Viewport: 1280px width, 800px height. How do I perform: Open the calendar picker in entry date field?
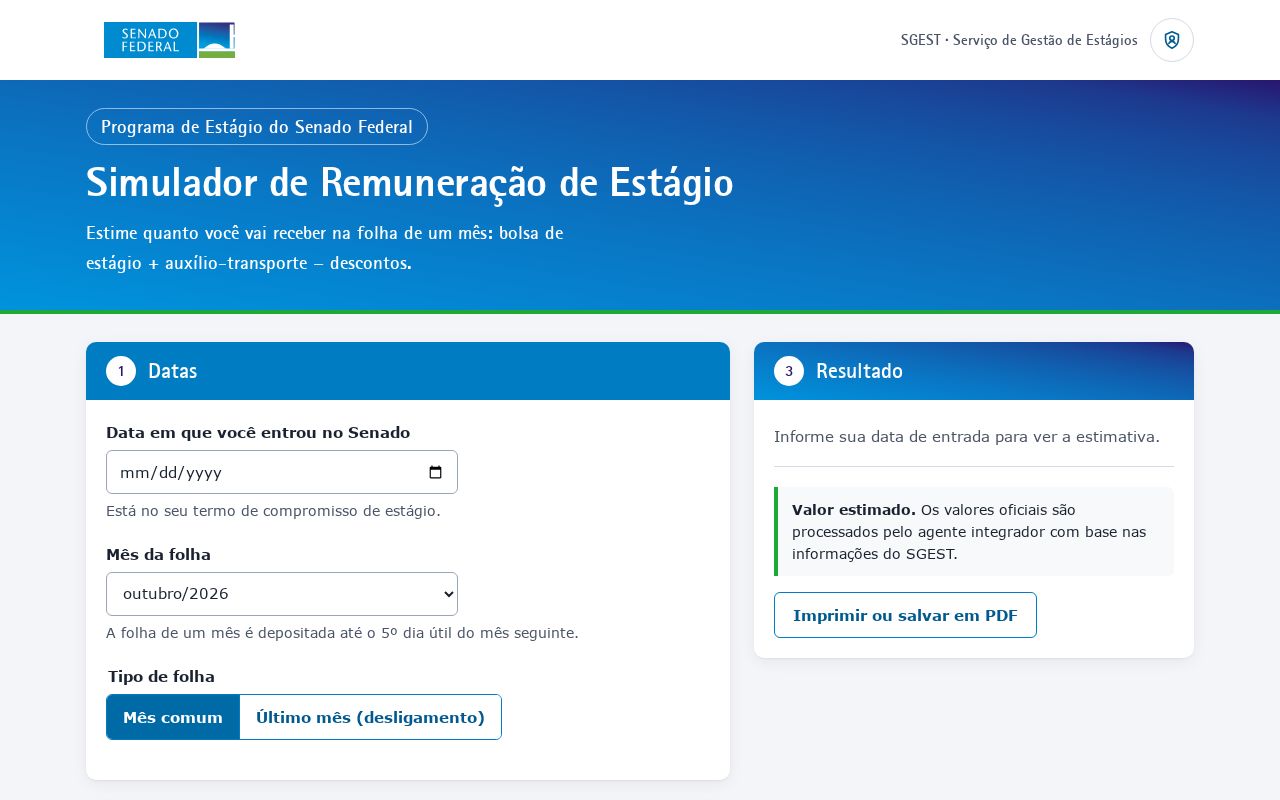(x=435, y=473)
